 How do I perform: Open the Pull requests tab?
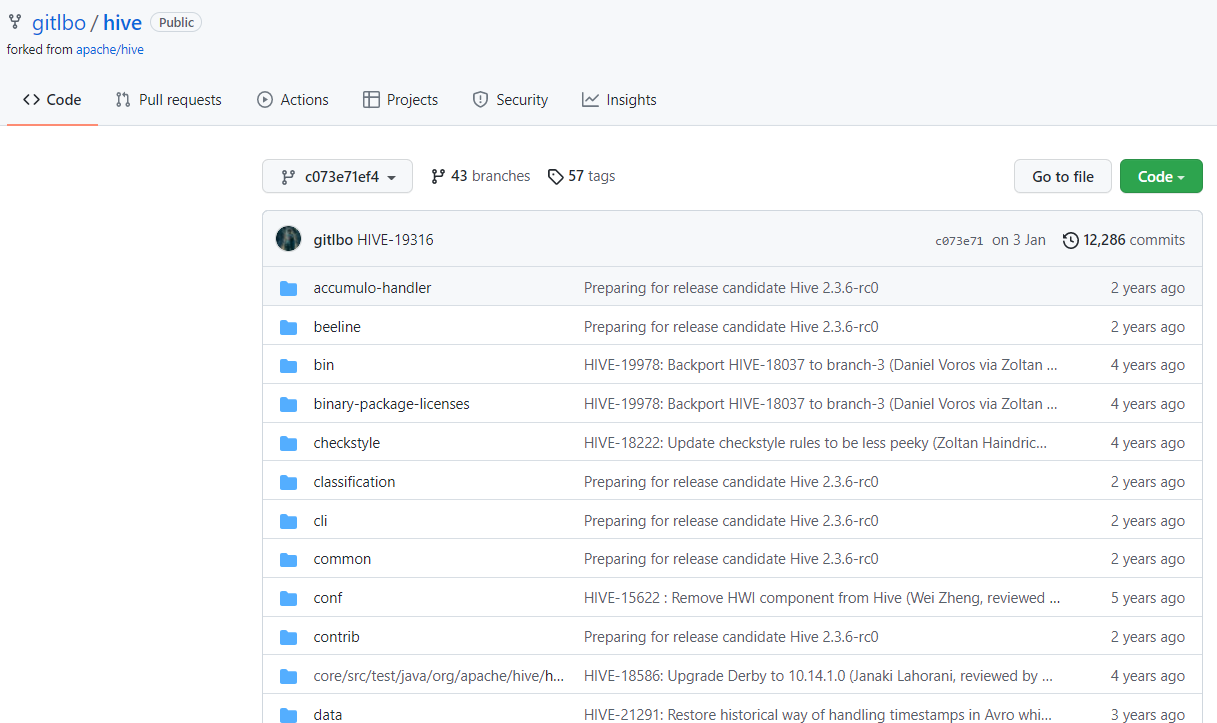point(168,100)
